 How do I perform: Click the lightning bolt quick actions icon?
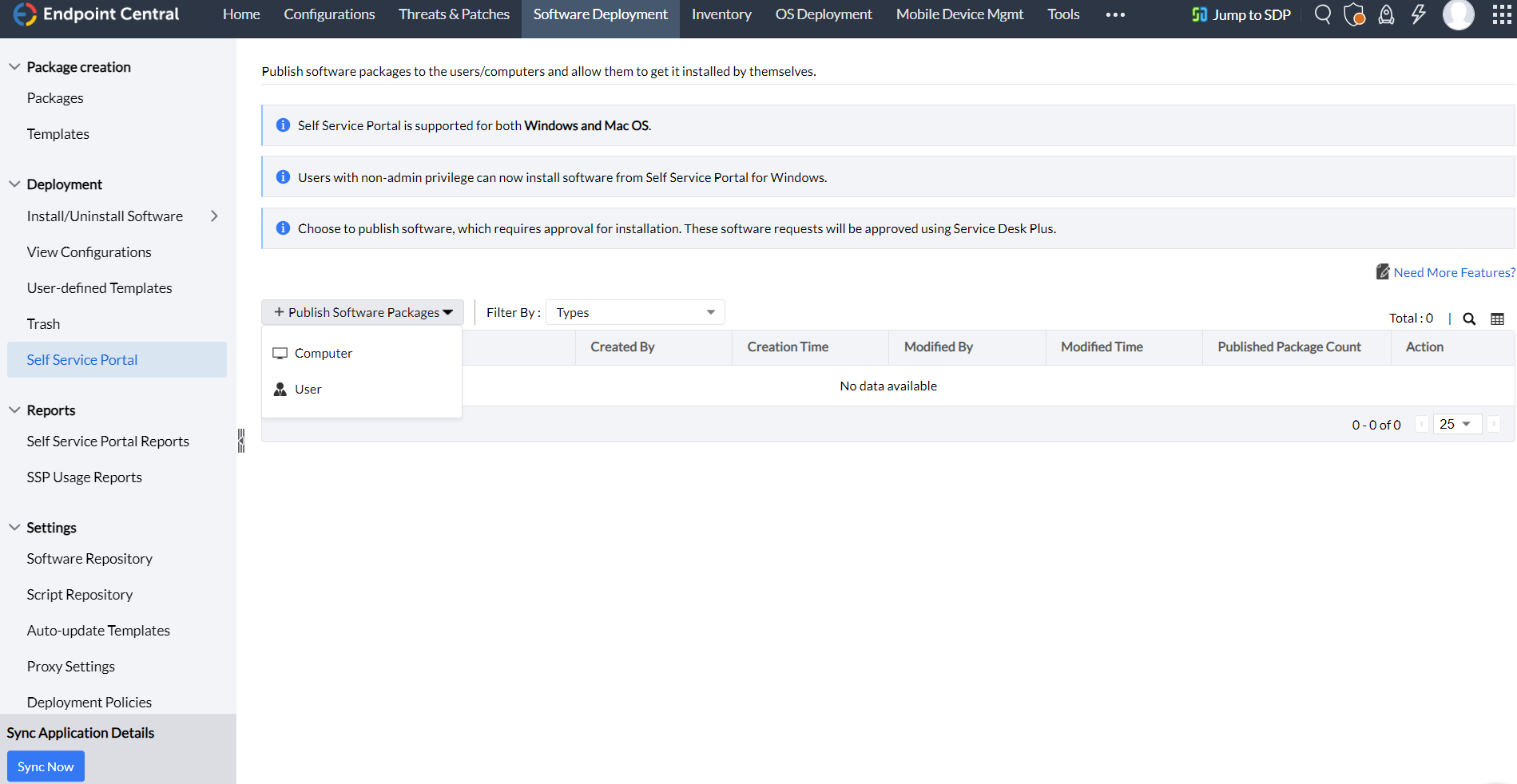pyautogui.click(x=1419, y=14)
